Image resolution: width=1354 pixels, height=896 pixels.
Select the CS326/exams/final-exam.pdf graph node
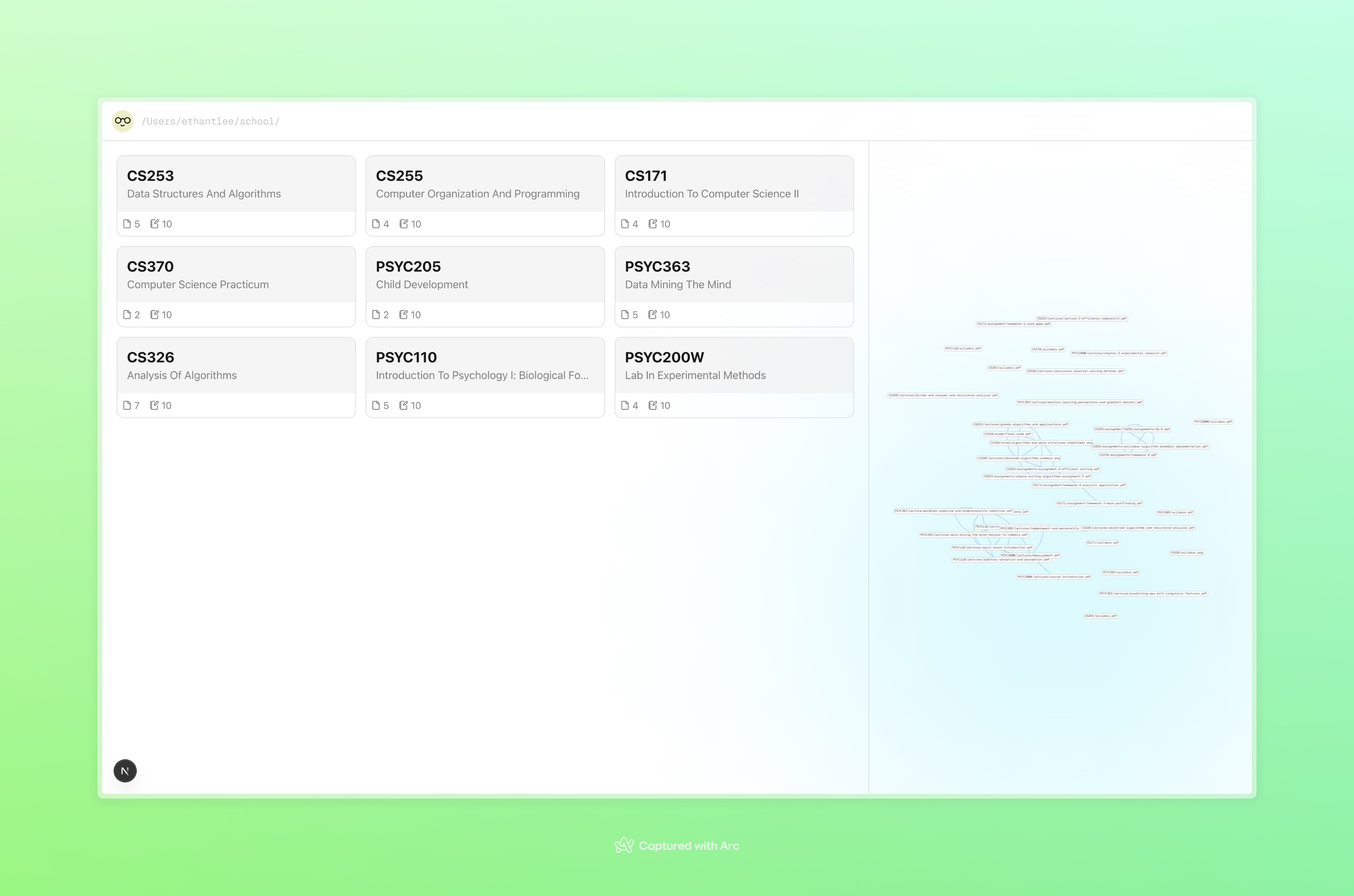click(x=1007, y=434)
